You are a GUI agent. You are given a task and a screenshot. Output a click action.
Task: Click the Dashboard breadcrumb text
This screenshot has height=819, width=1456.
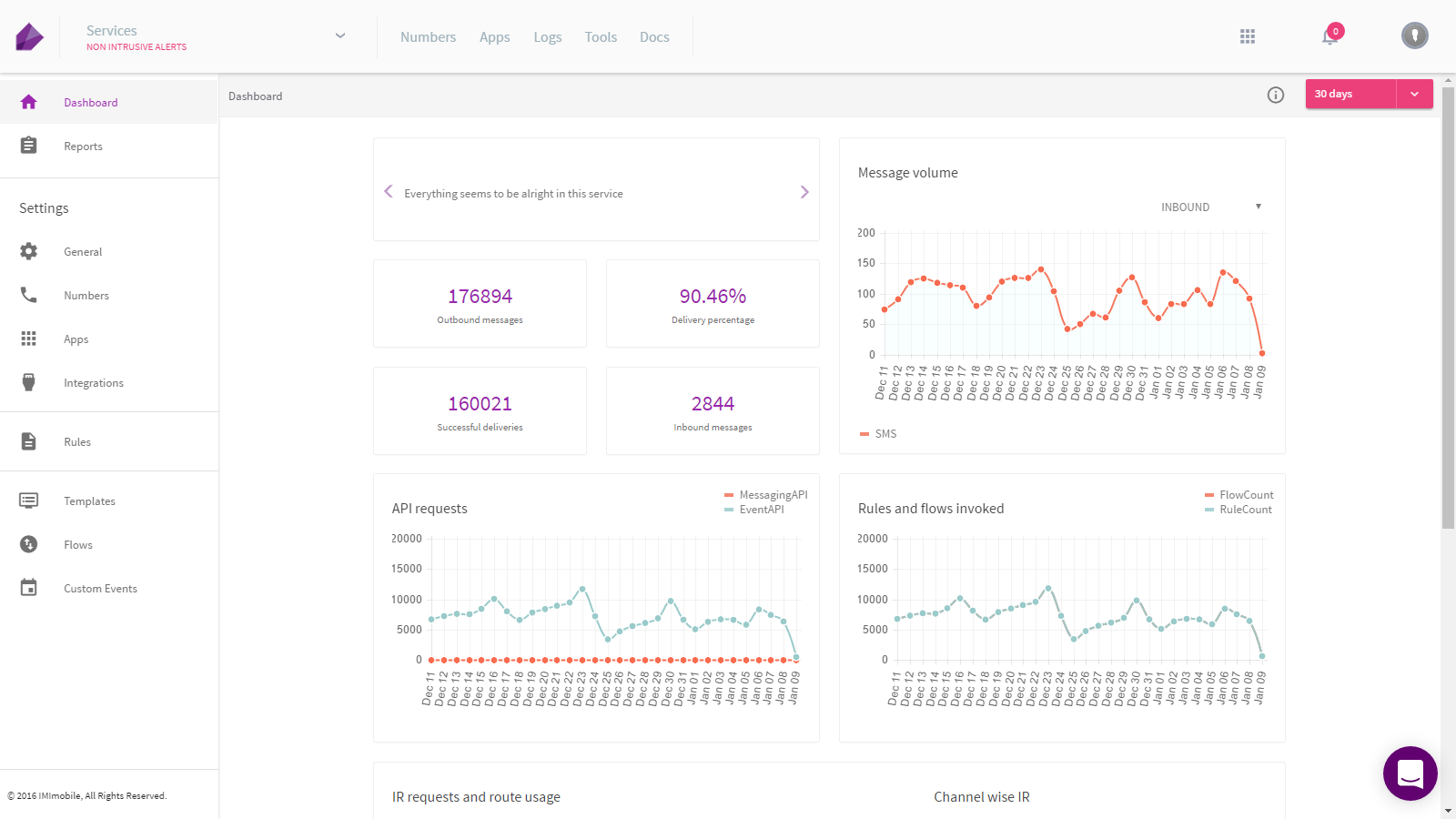(255, 96)
